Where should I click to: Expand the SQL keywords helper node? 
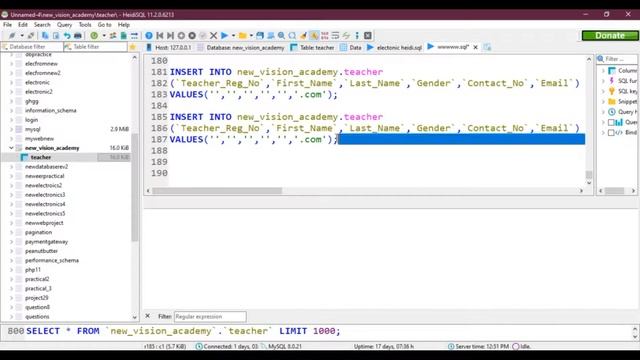(x=603, y=91)
